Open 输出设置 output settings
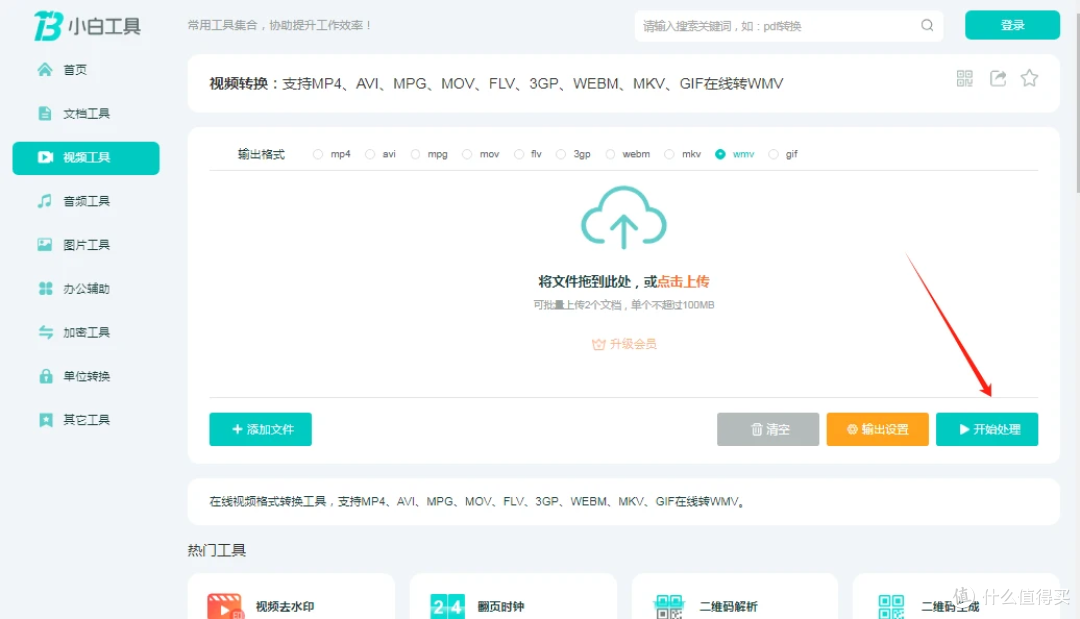 [878, 430]
